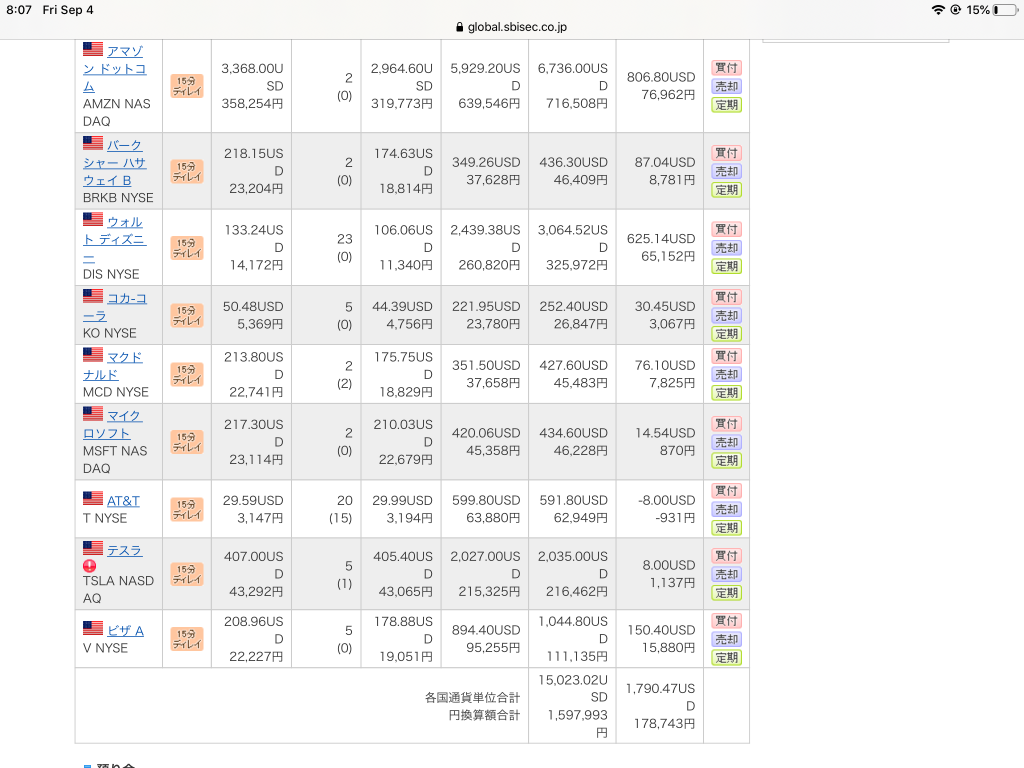
Task: Click the 買付 buy button for MSFT
Action: click(x=726, y=423)
